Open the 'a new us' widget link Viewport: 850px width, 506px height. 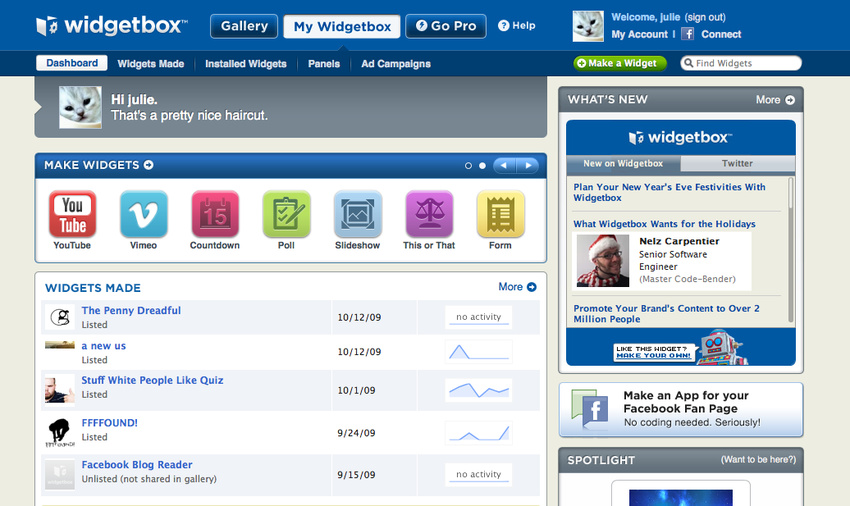tap(104, 345)
